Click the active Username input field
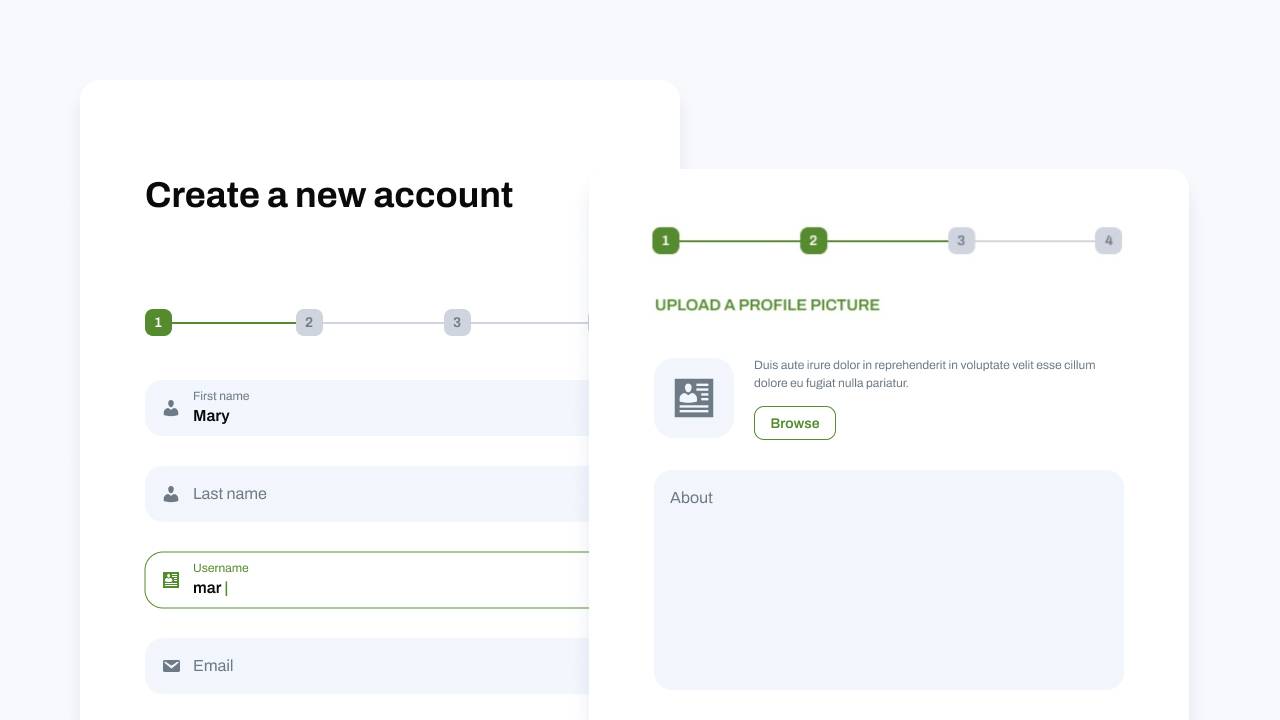 pyautogui.click(x=380, y=581)
